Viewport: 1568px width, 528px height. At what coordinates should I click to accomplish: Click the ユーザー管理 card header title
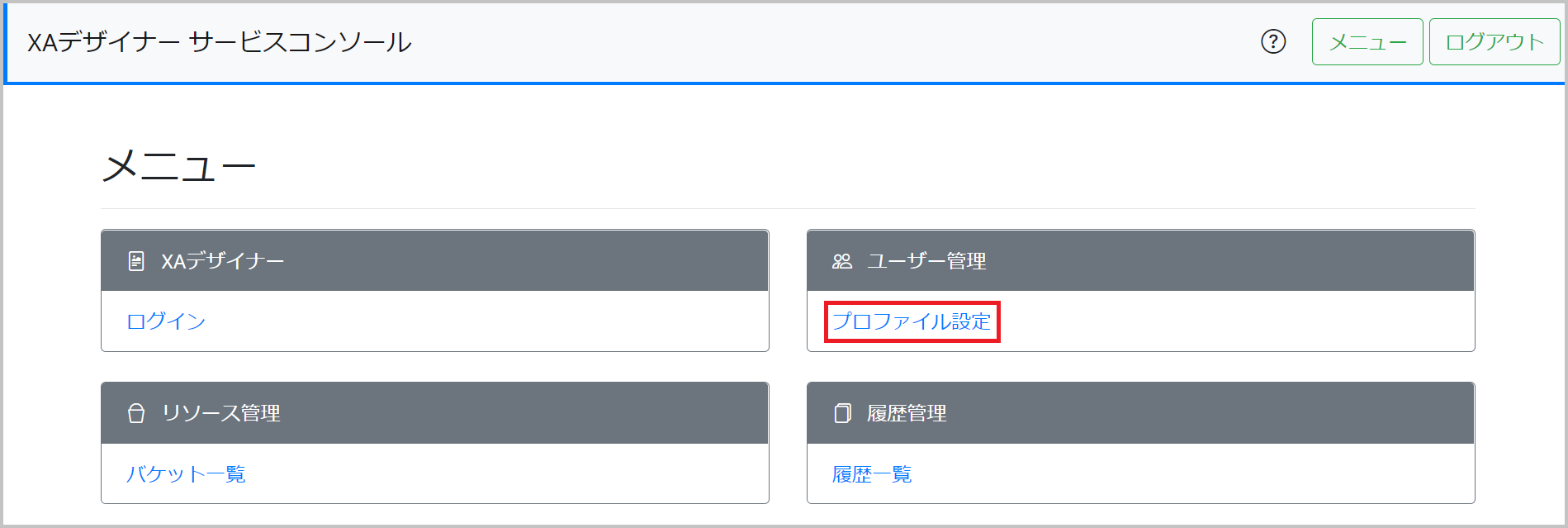click(x=926, y=261)
